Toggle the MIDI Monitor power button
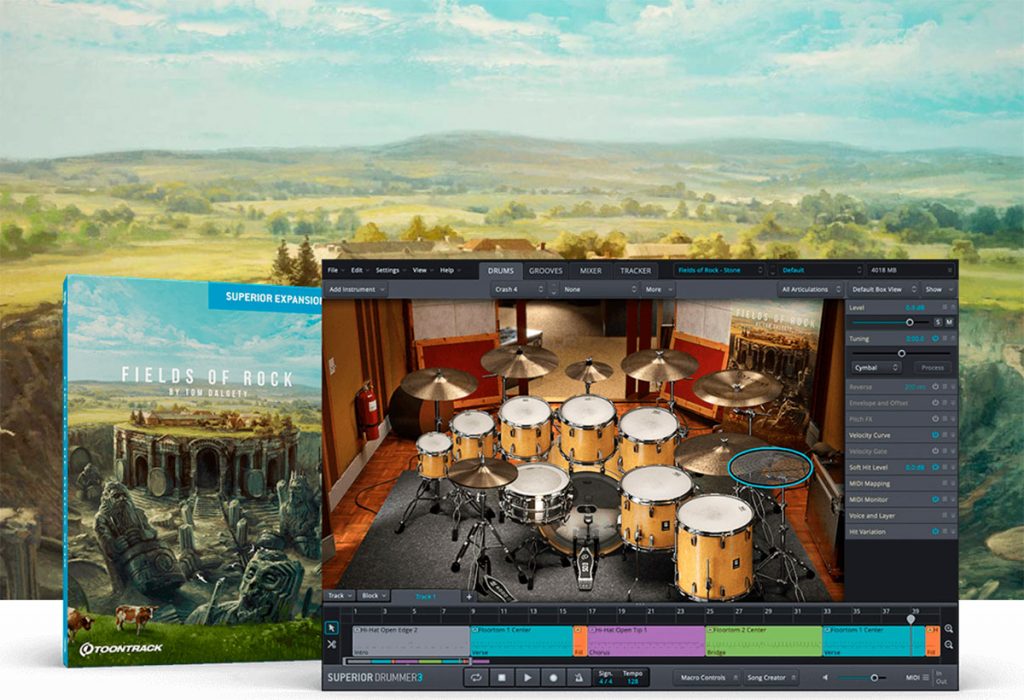Viewport: 1024px width, 700px height. pyautogui.click(x=935, y=500)
